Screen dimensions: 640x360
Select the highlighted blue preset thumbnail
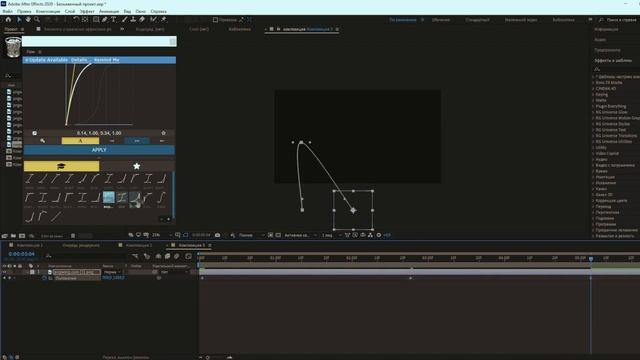pyautogui.click(x=109, y=198)
